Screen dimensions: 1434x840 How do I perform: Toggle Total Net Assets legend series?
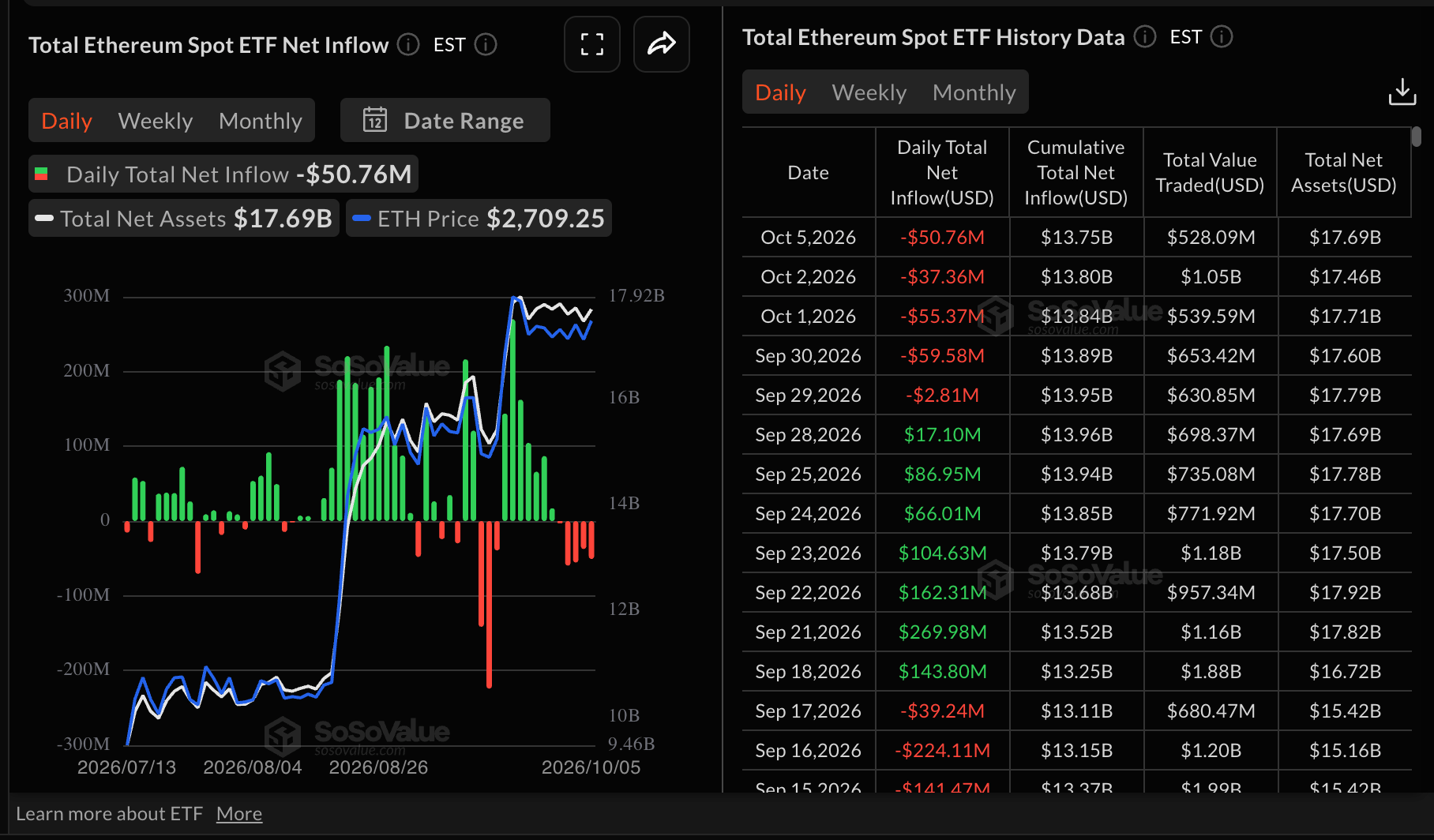tap(184, 218)
